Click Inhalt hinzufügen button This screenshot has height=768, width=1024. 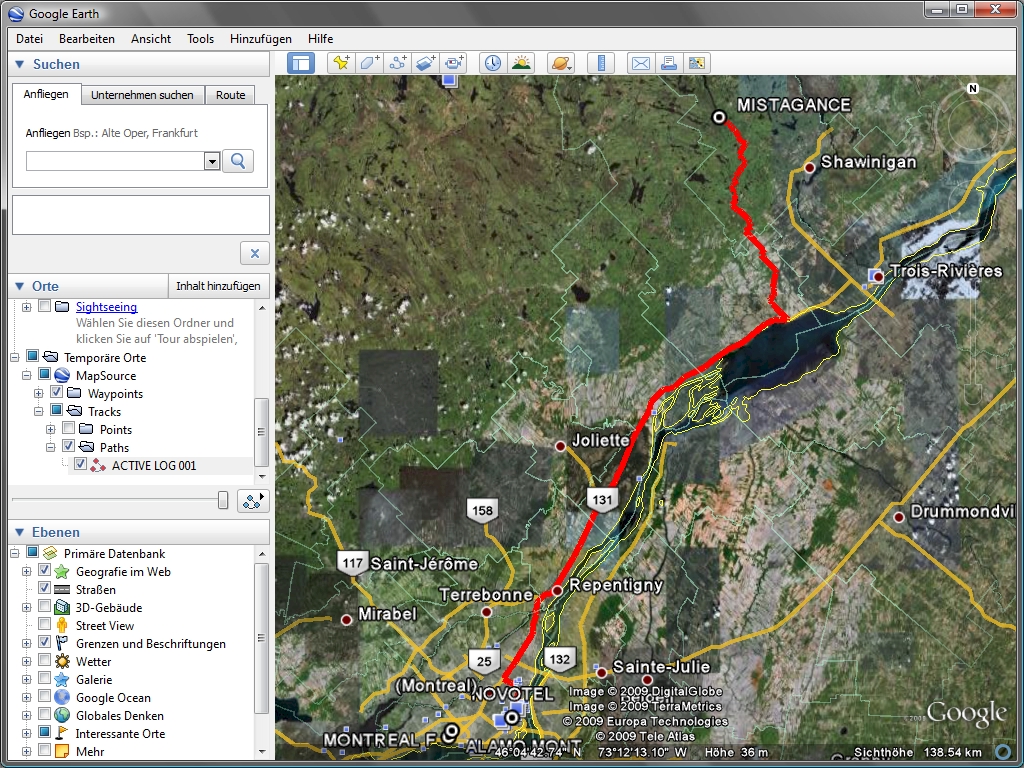(x=218, y=285)
